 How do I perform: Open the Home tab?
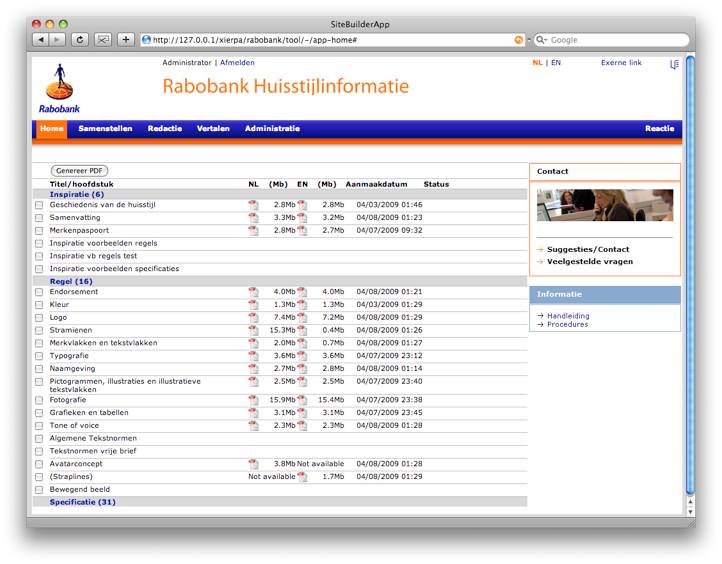(x=52, y=128)
